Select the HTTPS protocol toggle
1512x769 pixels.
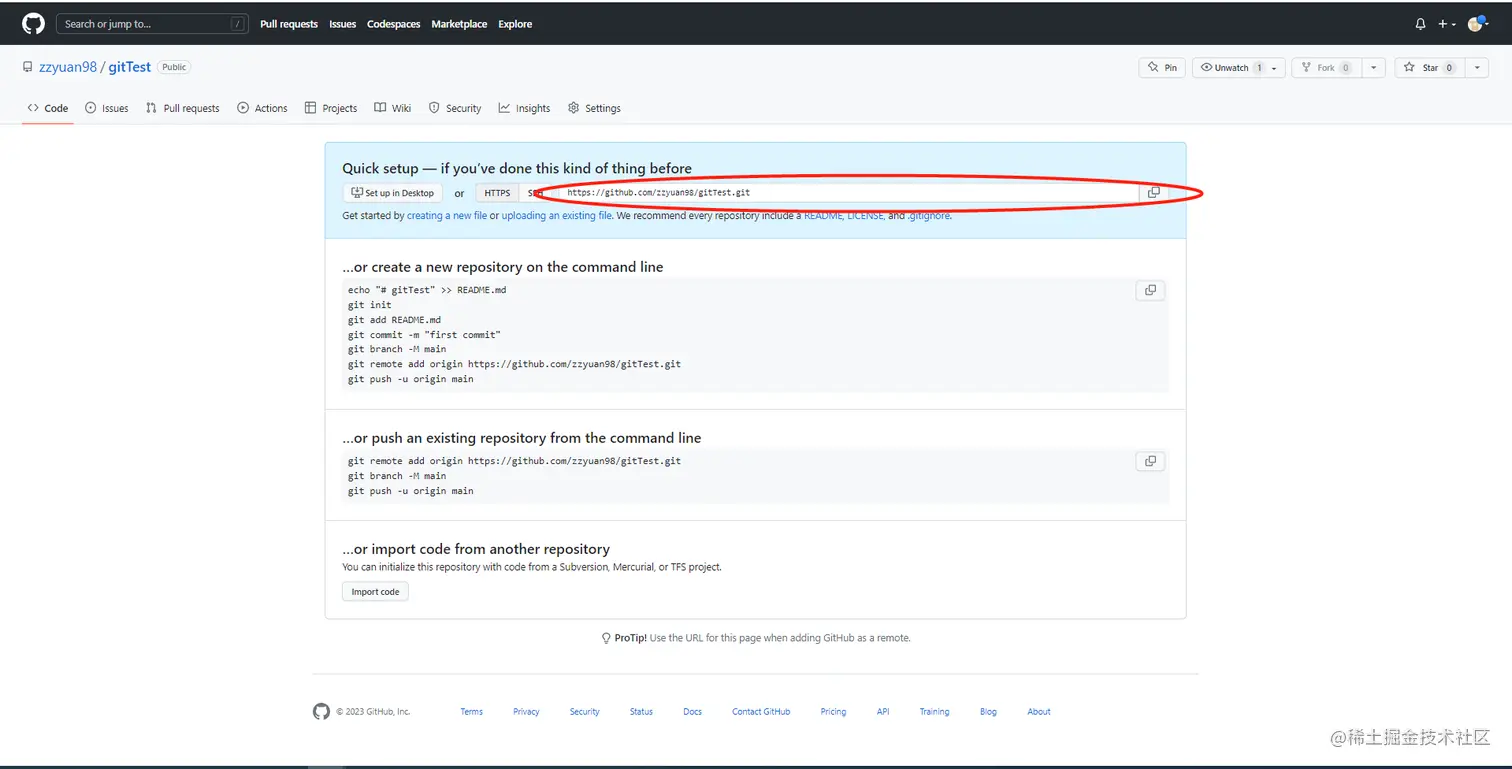[497, 193]
